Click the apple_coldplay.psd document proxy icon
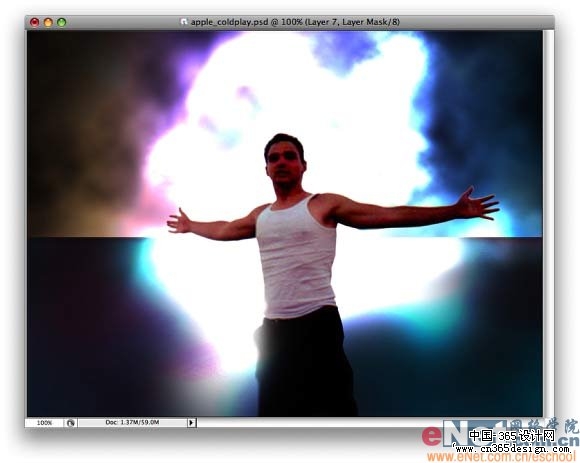The width and height of the screenshot is (580, 463). click(183, 22)
